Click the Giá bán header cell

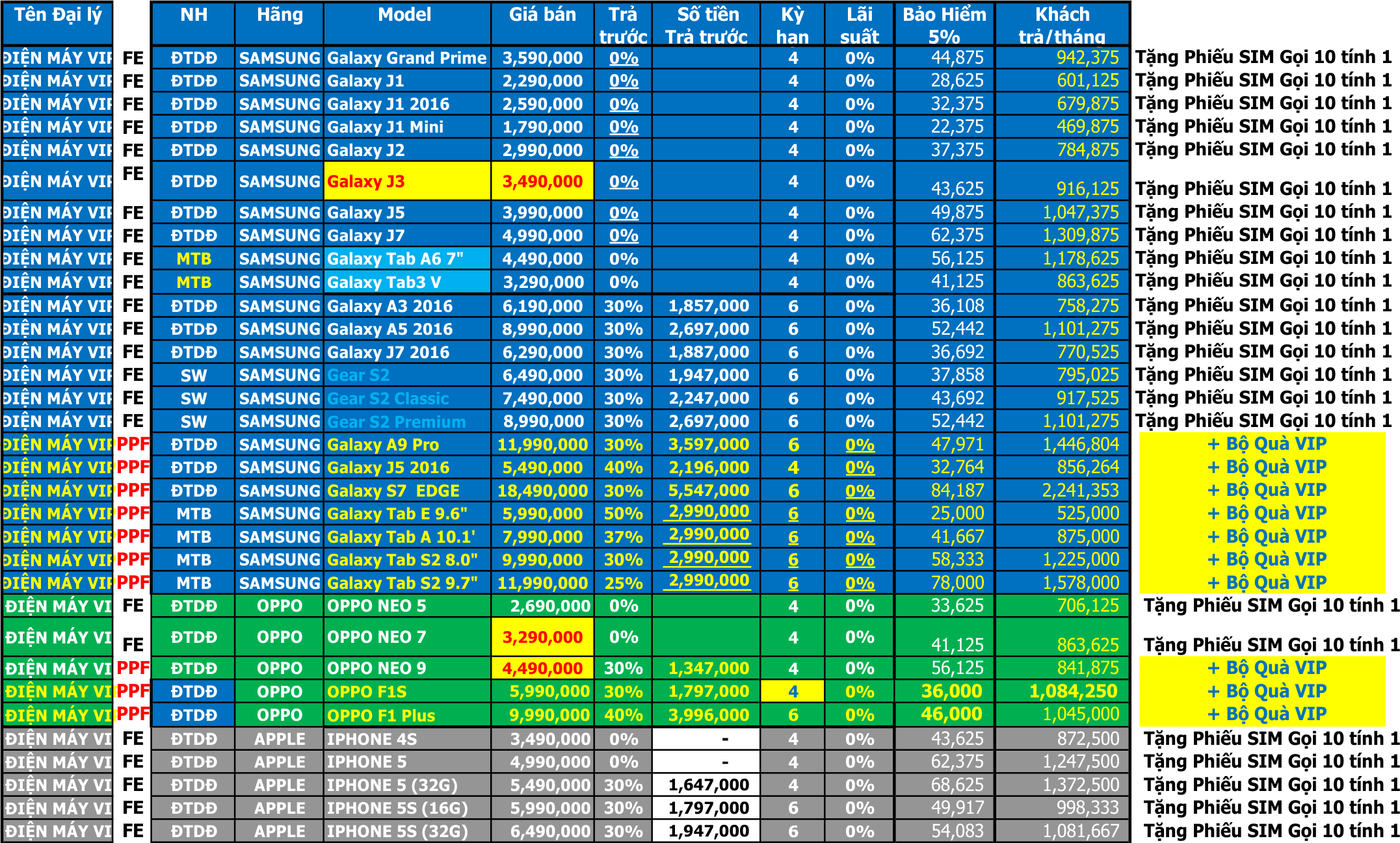coord(542,24)
